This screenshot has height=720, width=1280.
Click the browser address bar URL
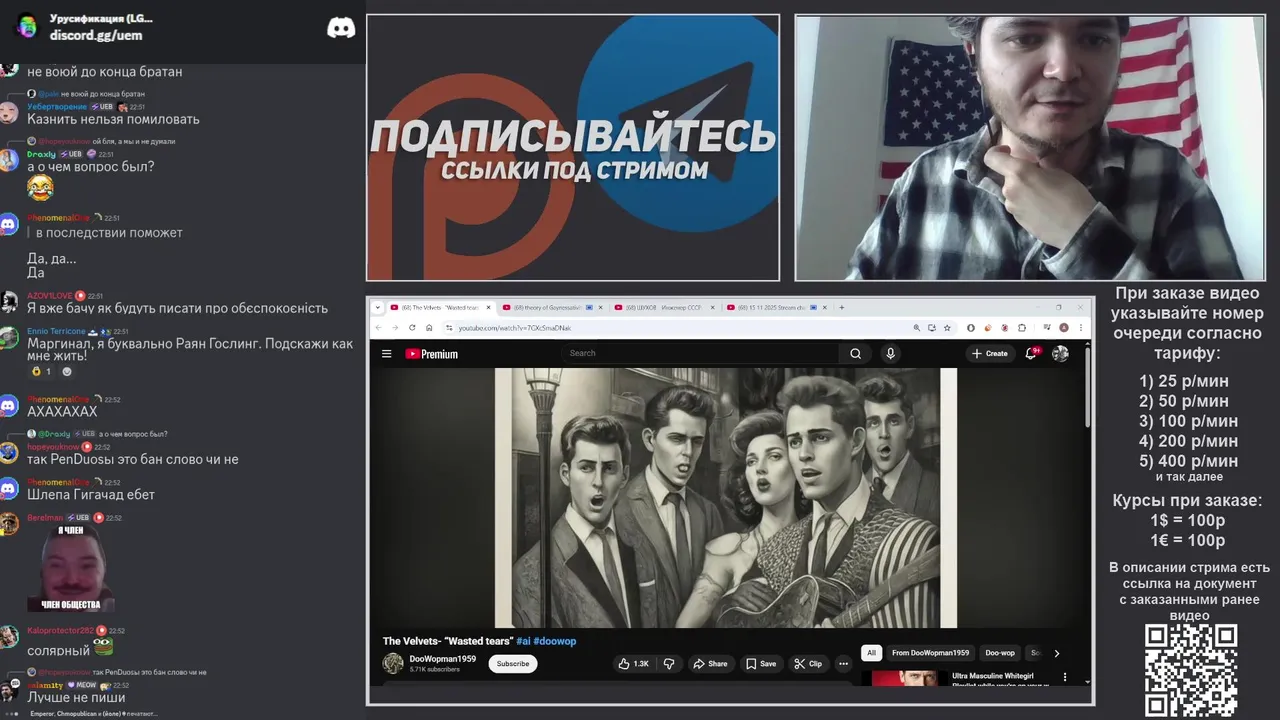[x=515, y=327]
